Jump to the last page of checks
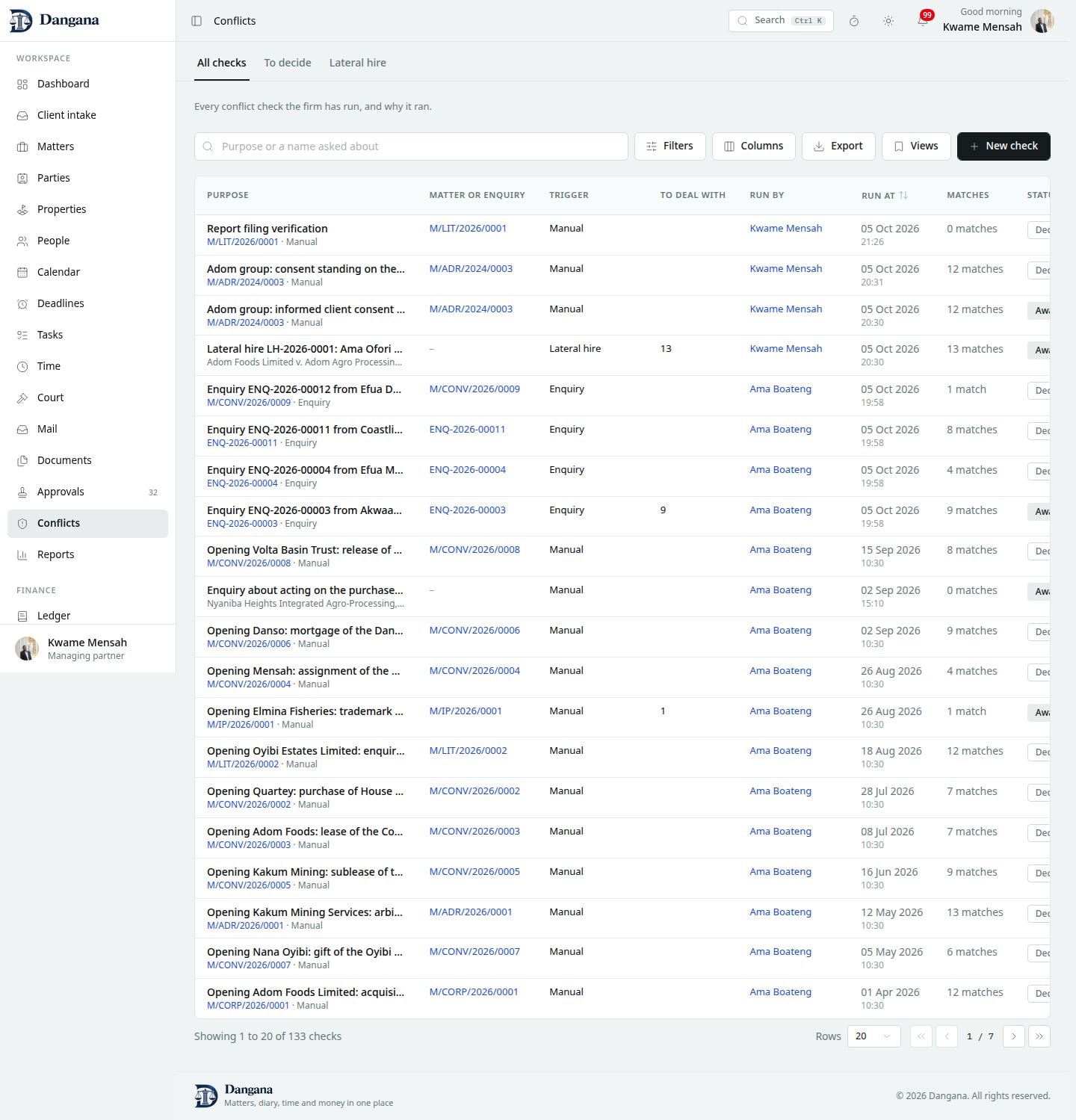Screen dimensions: 1076x1120 1039,1036
